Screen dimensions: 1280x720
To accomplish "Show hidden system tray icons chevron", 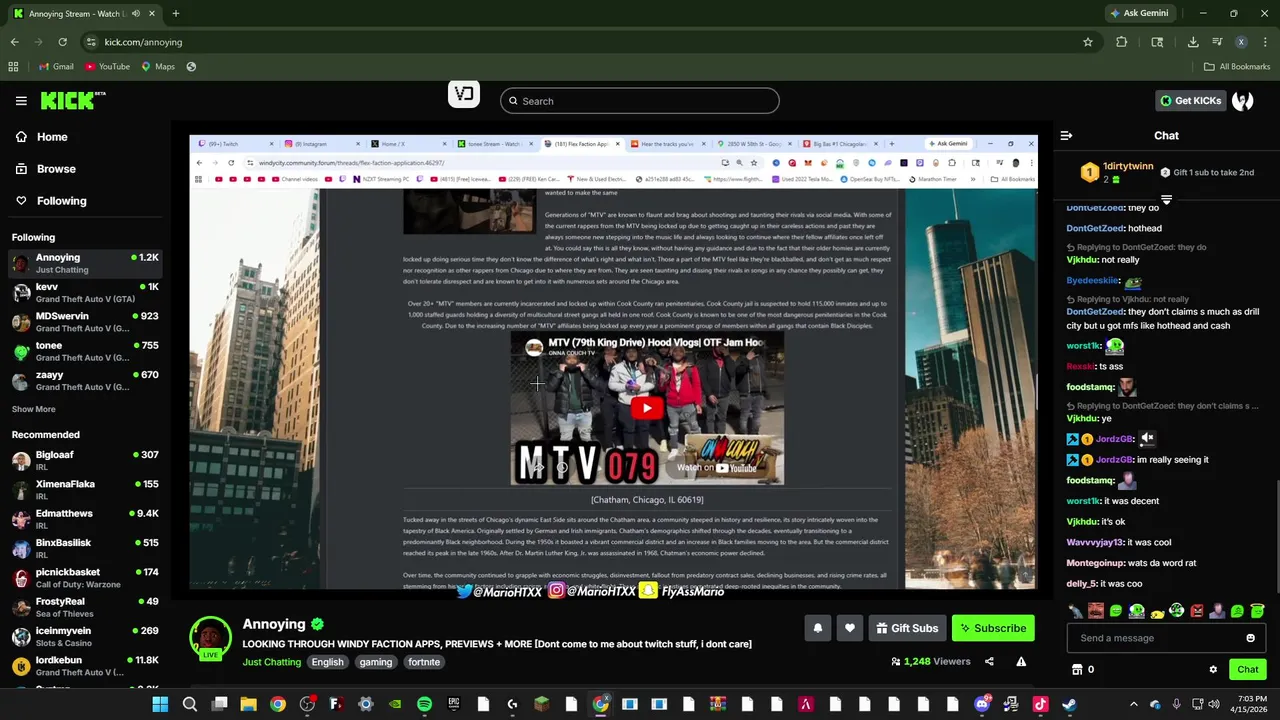I will [1133, 704].
